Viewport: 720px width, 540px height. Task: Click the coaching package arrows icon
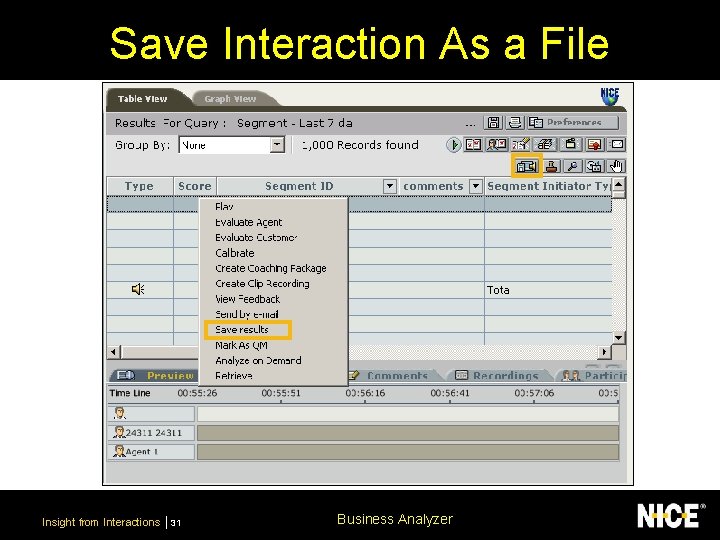[x=545, y=145]
